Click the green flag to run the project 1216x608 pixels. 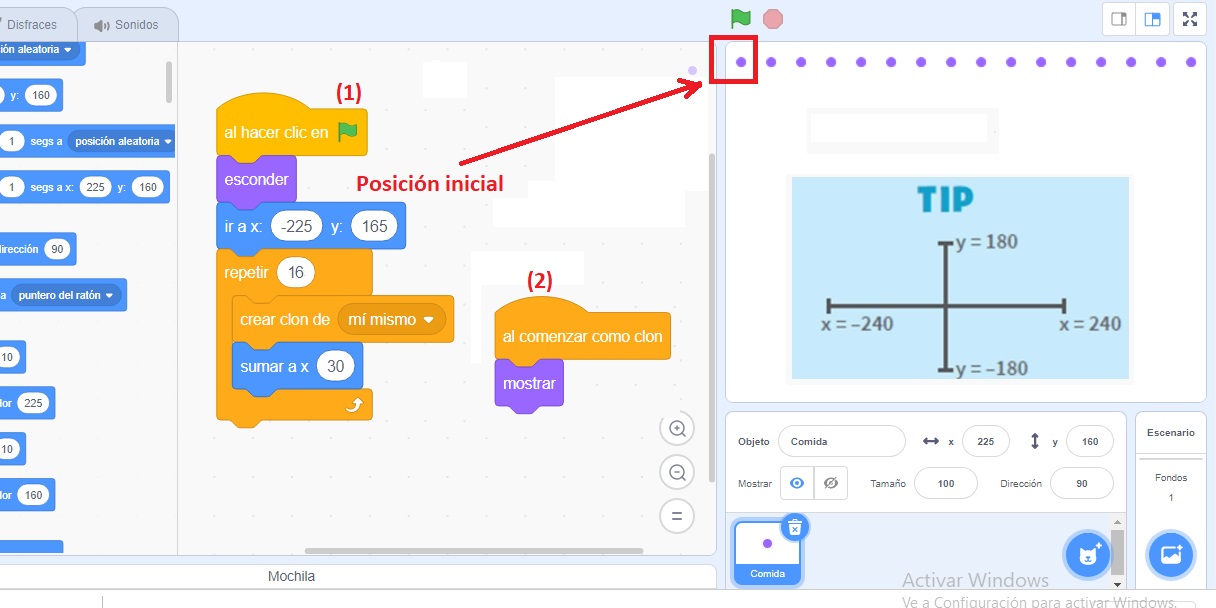740,18
